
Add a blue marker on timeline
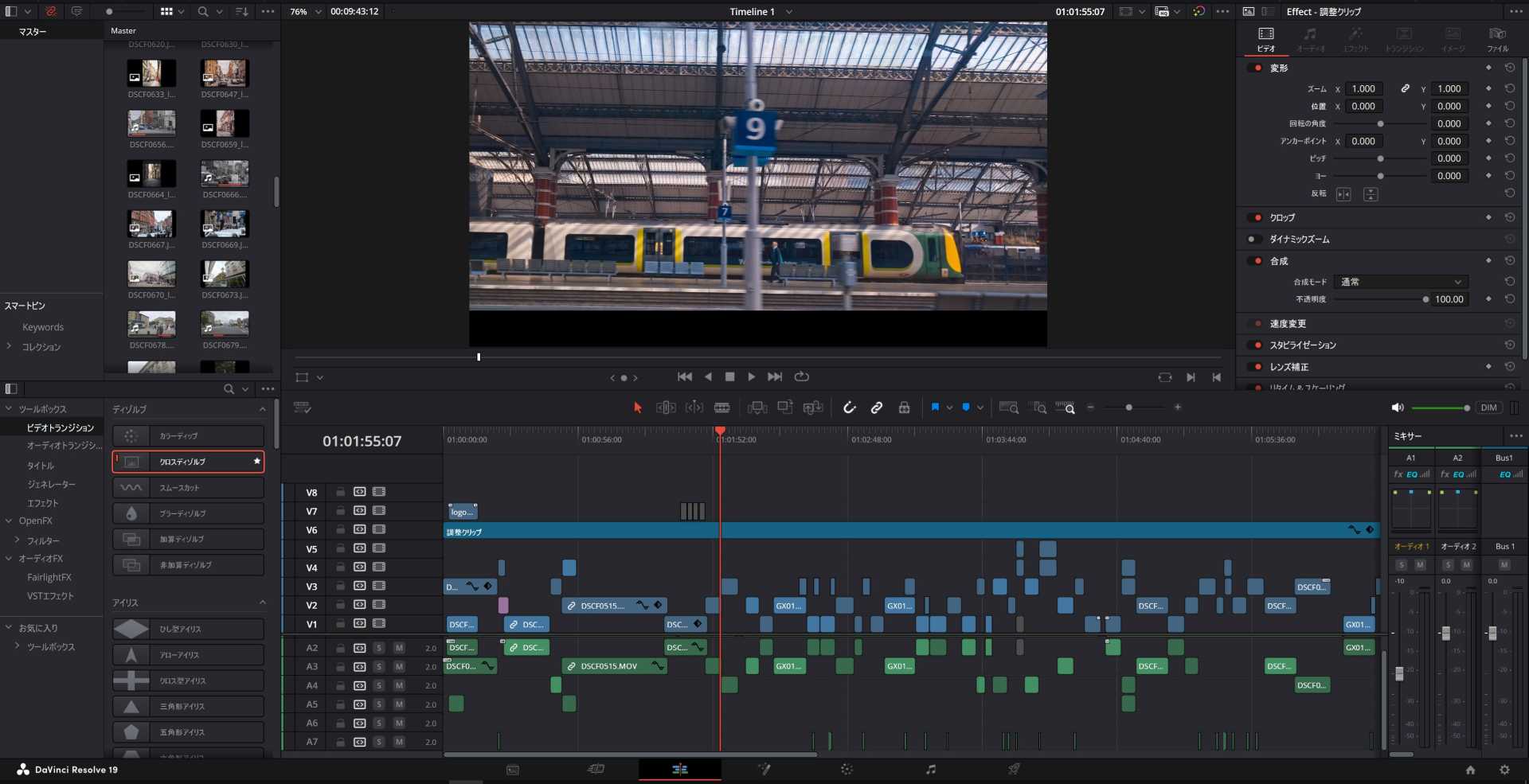(x=966, y=407)
